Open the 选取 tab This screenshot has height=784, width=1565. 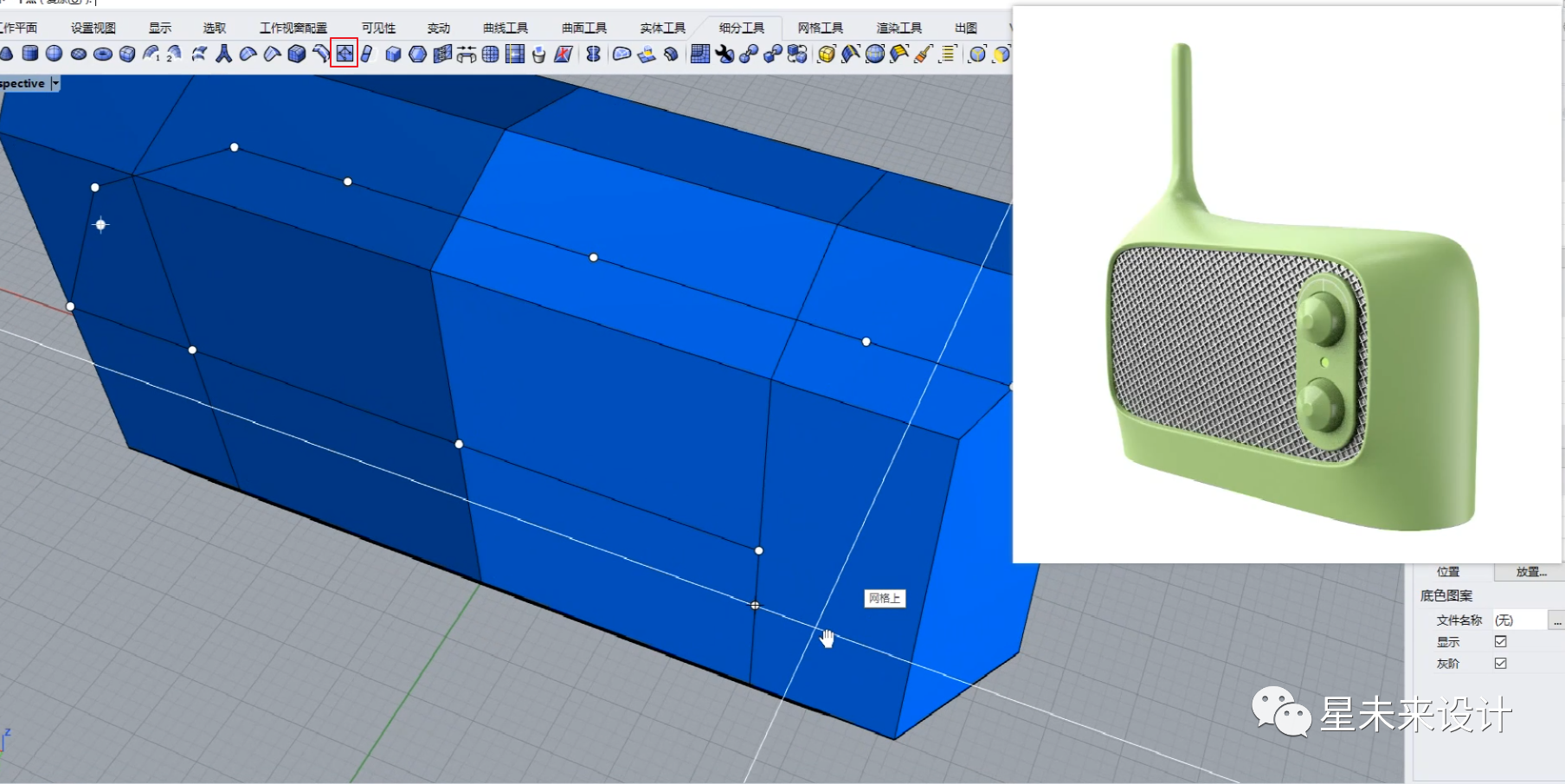tap(215, 28)
